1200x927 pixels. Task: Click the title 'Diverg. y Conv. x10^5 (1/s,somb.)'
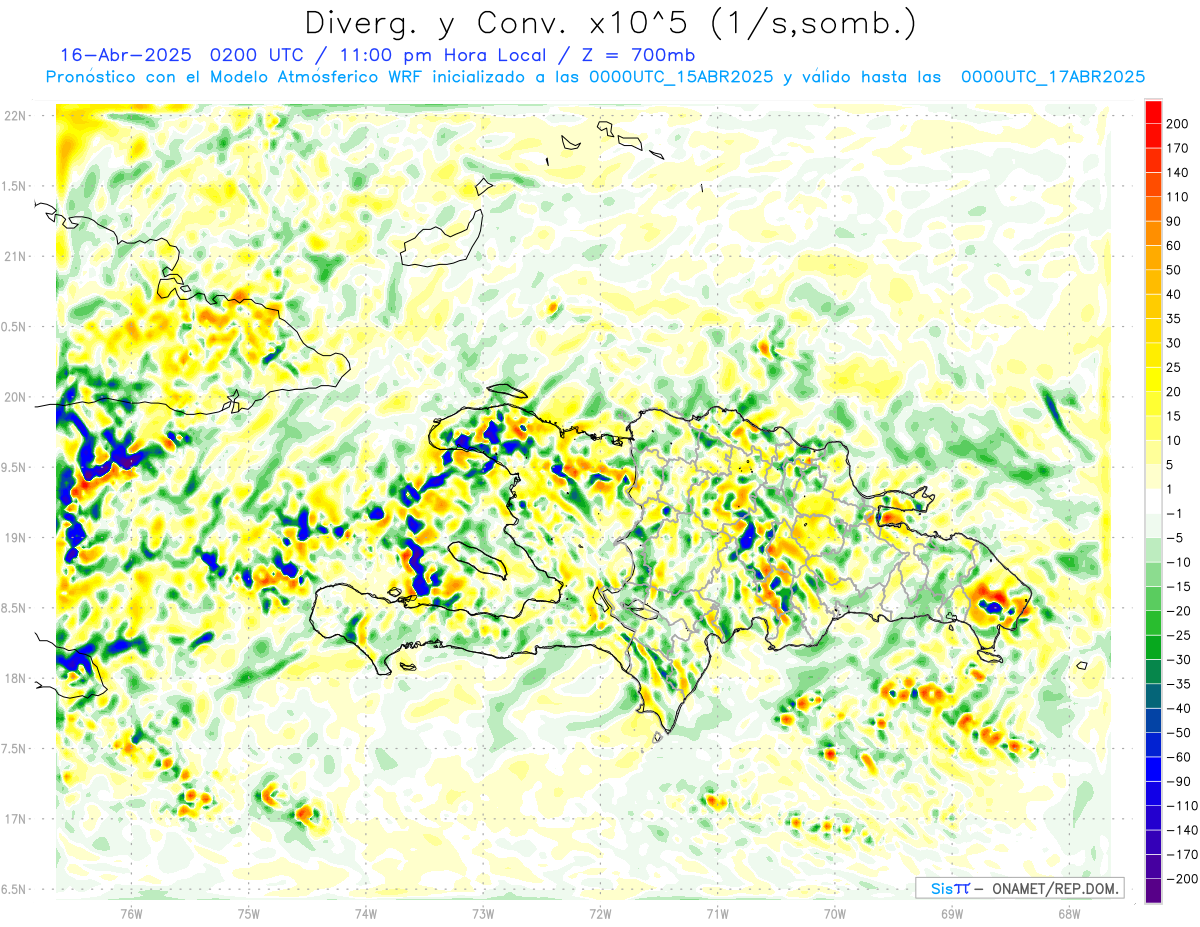610,22
